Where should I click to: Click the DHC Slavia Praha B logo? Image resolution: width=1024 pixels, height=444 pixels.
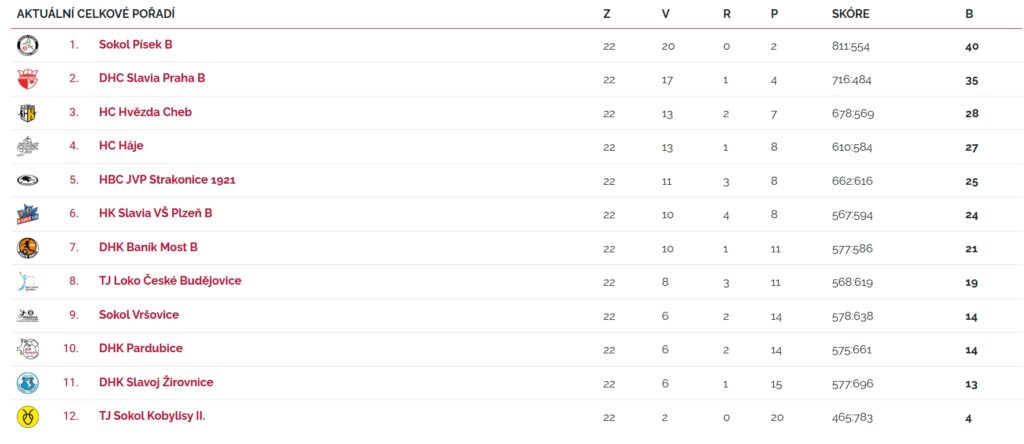coord(28,79)
